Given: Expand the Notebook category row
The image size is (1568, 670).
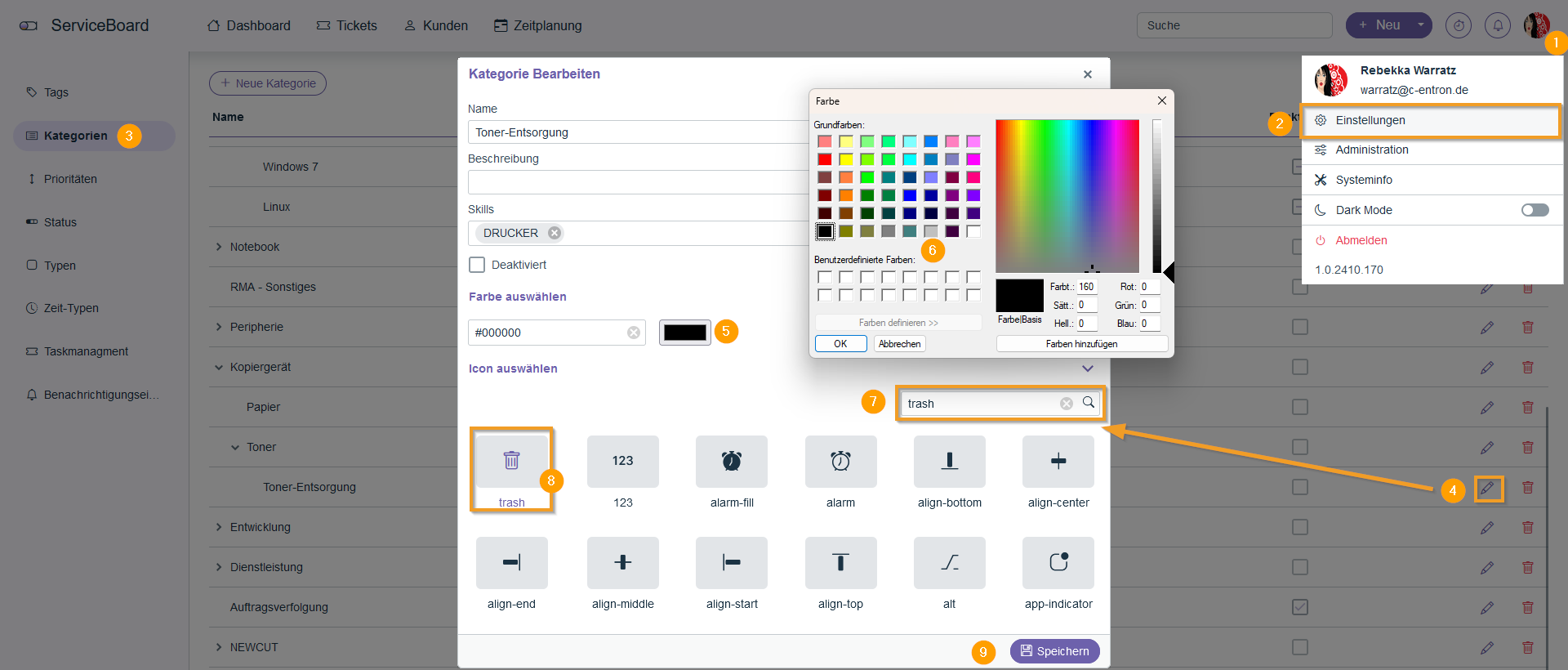Looking at the screenshot, I should point(219,247).
